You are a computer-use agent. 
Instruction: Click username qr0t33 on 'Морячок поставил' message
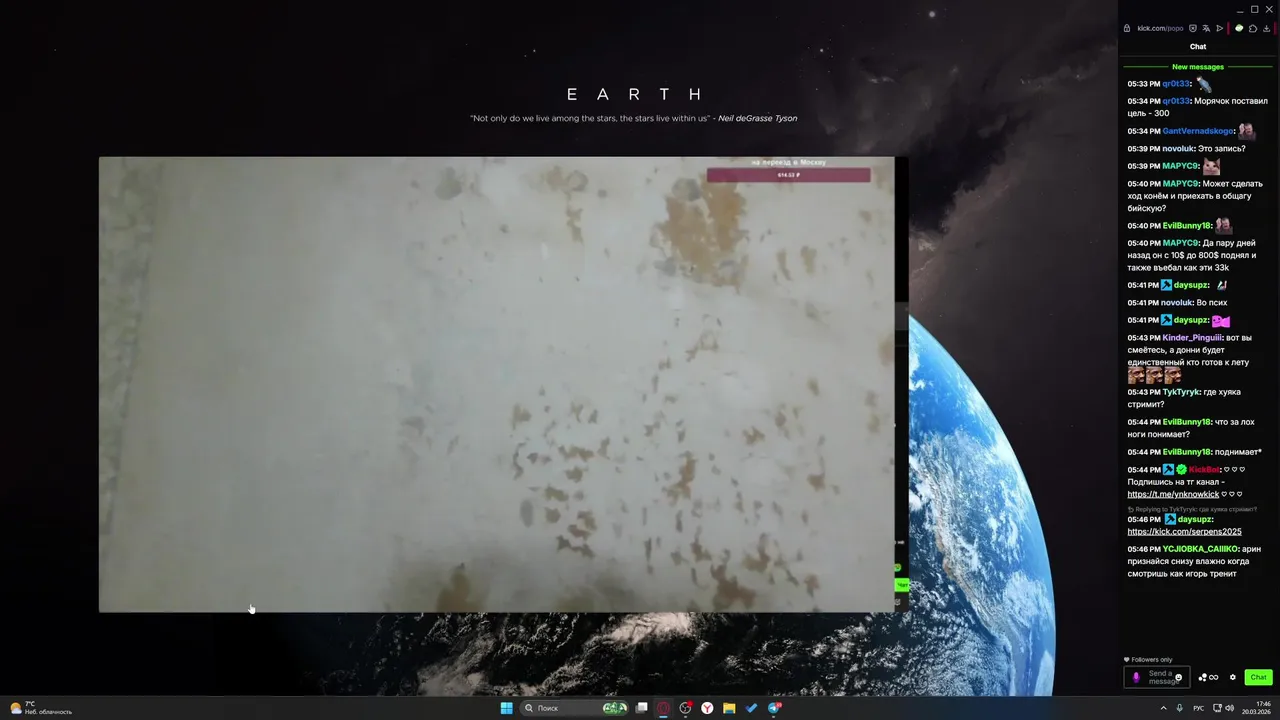point(1176,101)
